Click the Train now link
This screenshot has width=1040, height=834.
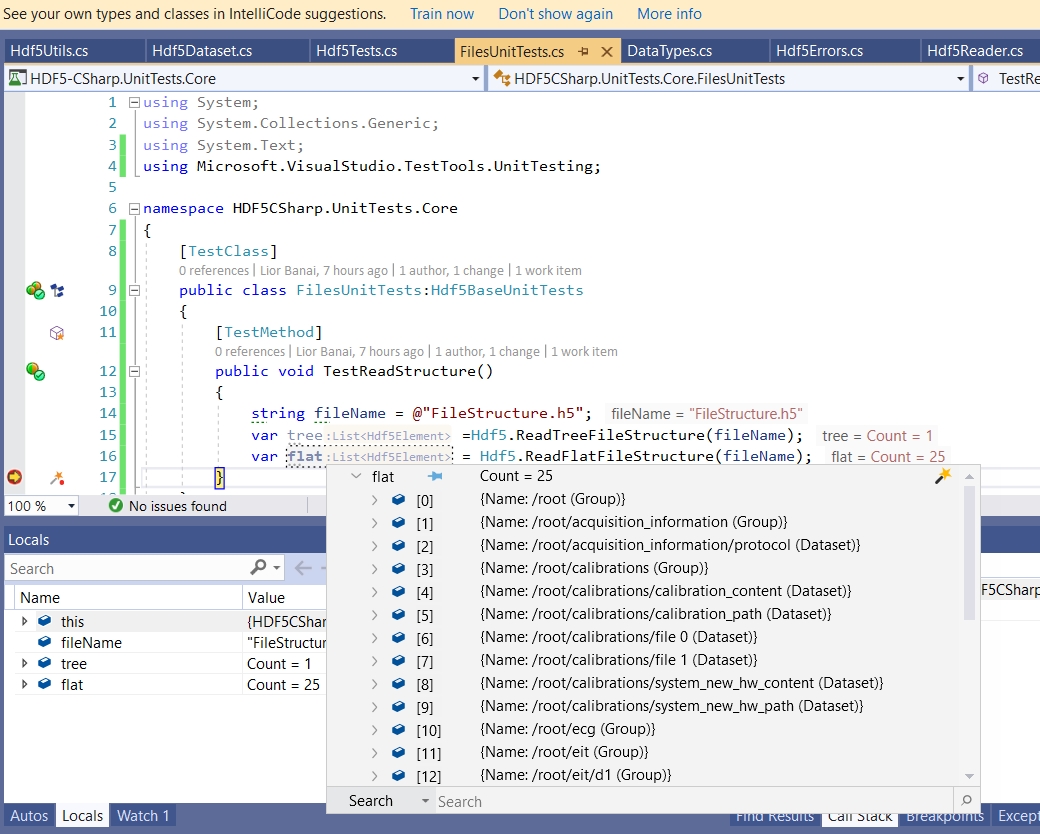pos(441,13)
